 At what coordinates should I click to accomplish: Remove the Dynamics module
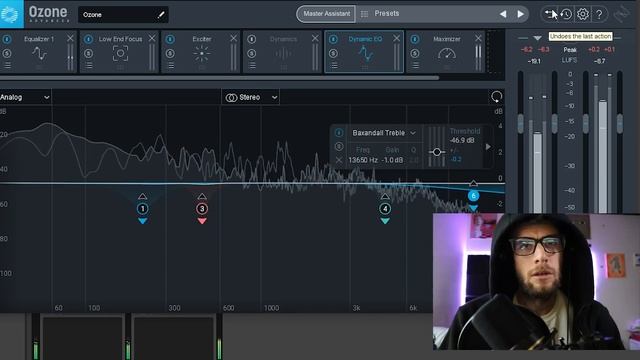pos(315,38)
